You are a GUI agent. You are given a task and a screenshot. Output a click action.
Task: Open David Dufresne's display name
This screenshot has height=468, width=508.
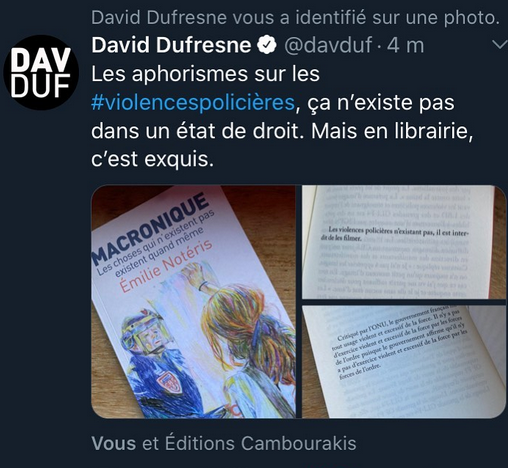[x=171, y=45]
